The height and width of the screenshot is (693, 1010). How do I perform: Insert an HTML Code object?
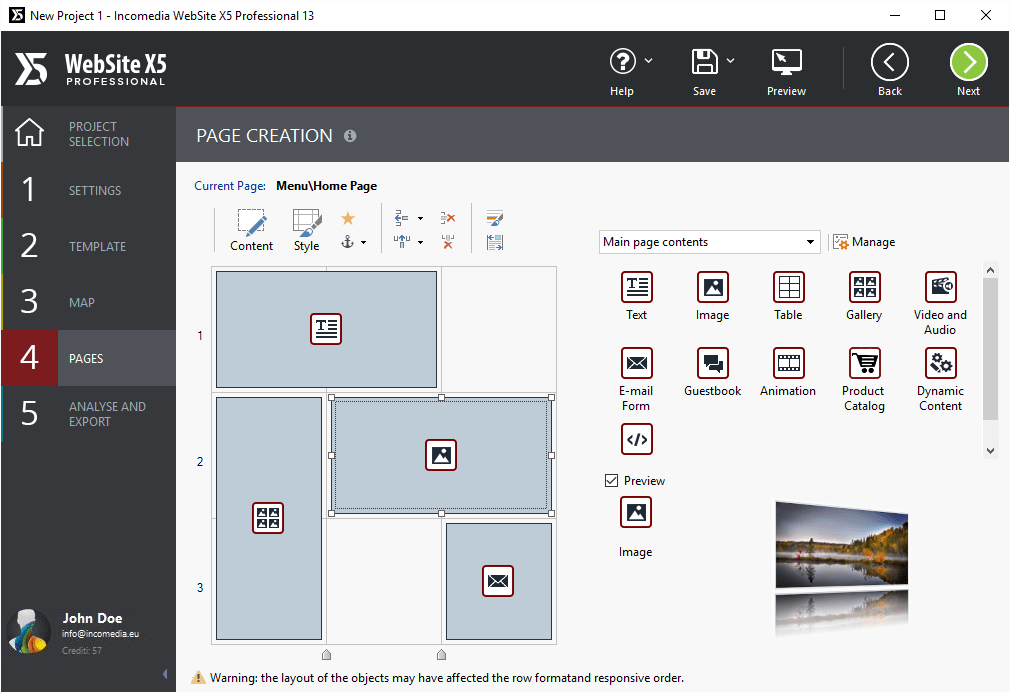coord(636,438)
